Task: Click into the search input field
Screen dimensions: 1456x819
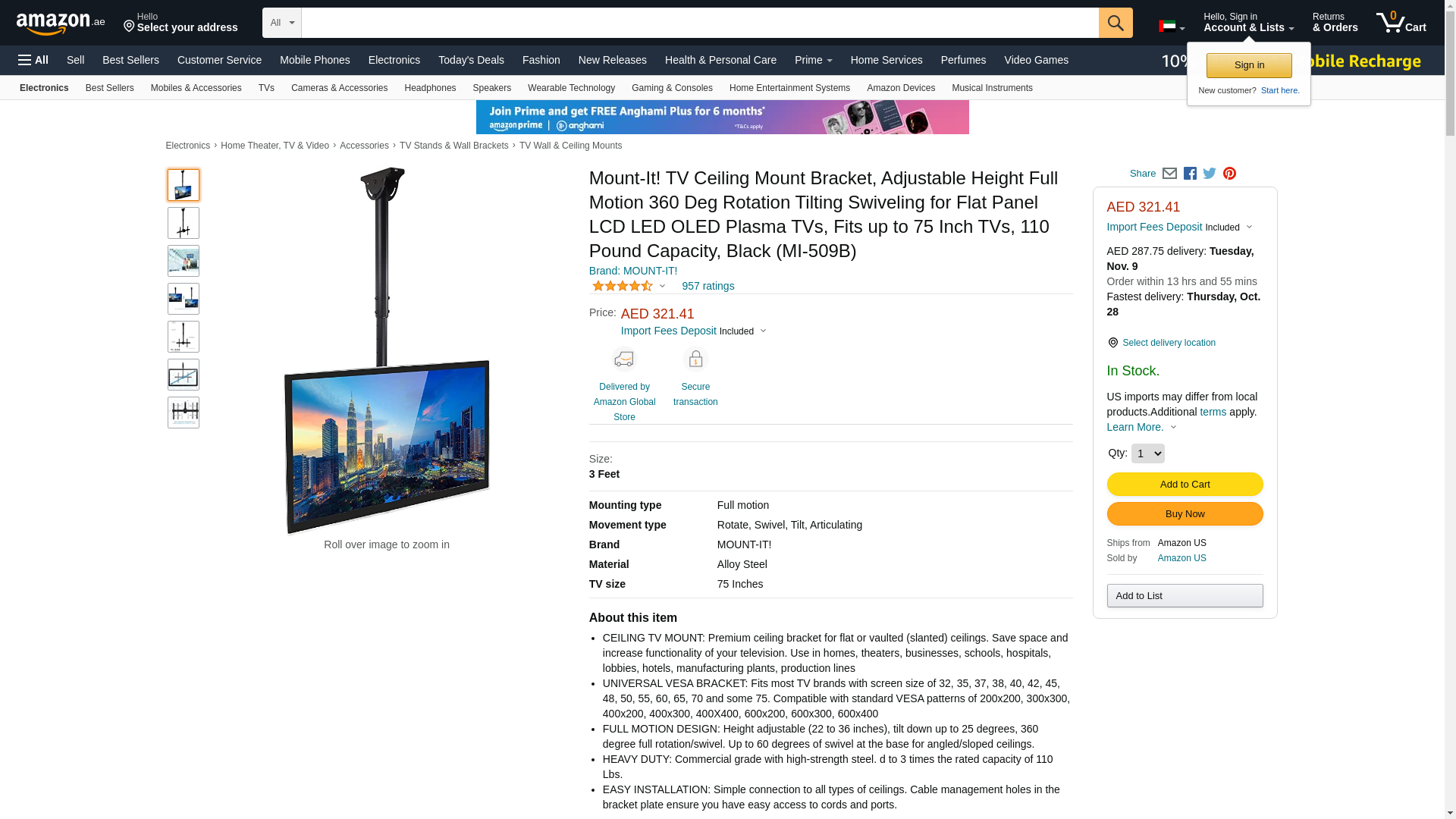Action: coord(700,23)
